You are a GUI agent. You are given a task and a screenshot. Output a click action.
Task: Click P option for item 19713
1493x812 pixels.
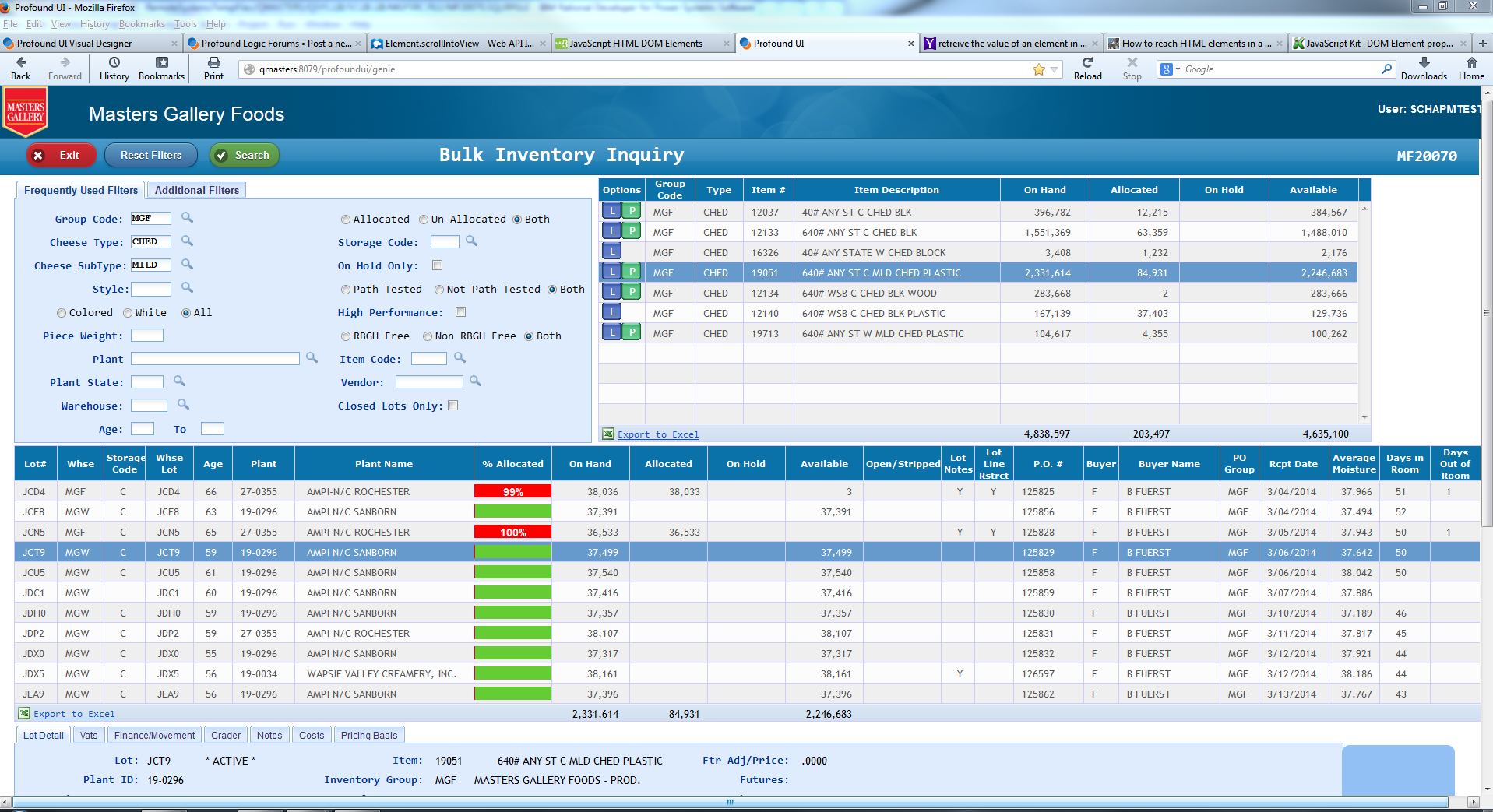click(632, 332)
